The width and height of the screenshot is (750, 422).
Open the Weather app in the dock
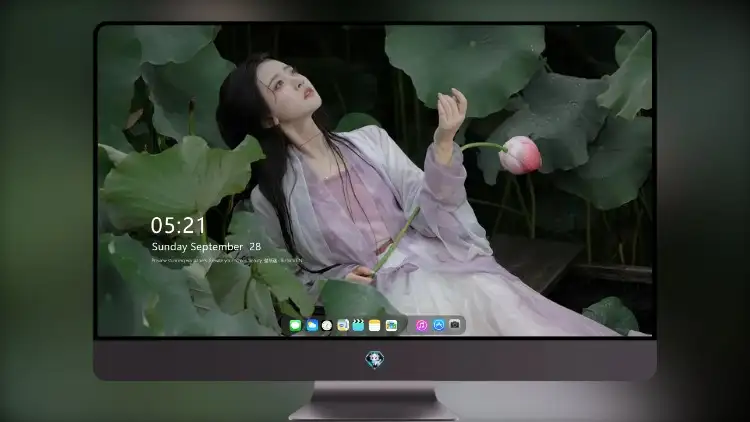pyautogui.click(x=312, y=325)
